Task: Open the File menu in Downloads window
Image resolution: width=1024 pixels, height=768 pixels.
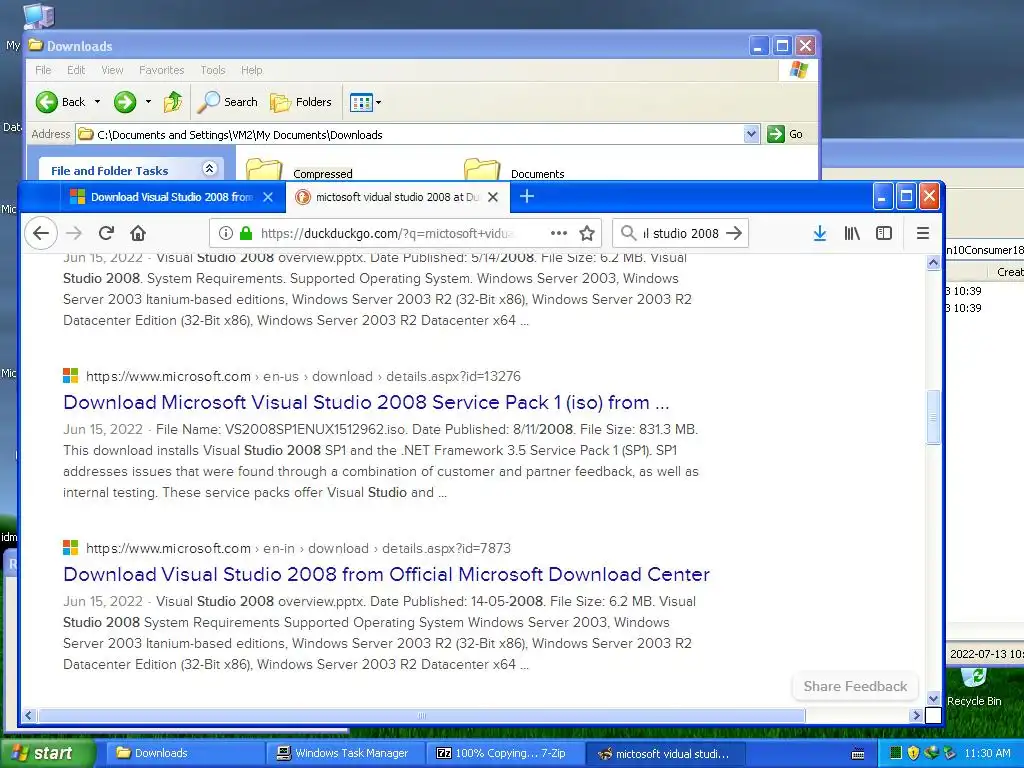Action: click(43, 70)
